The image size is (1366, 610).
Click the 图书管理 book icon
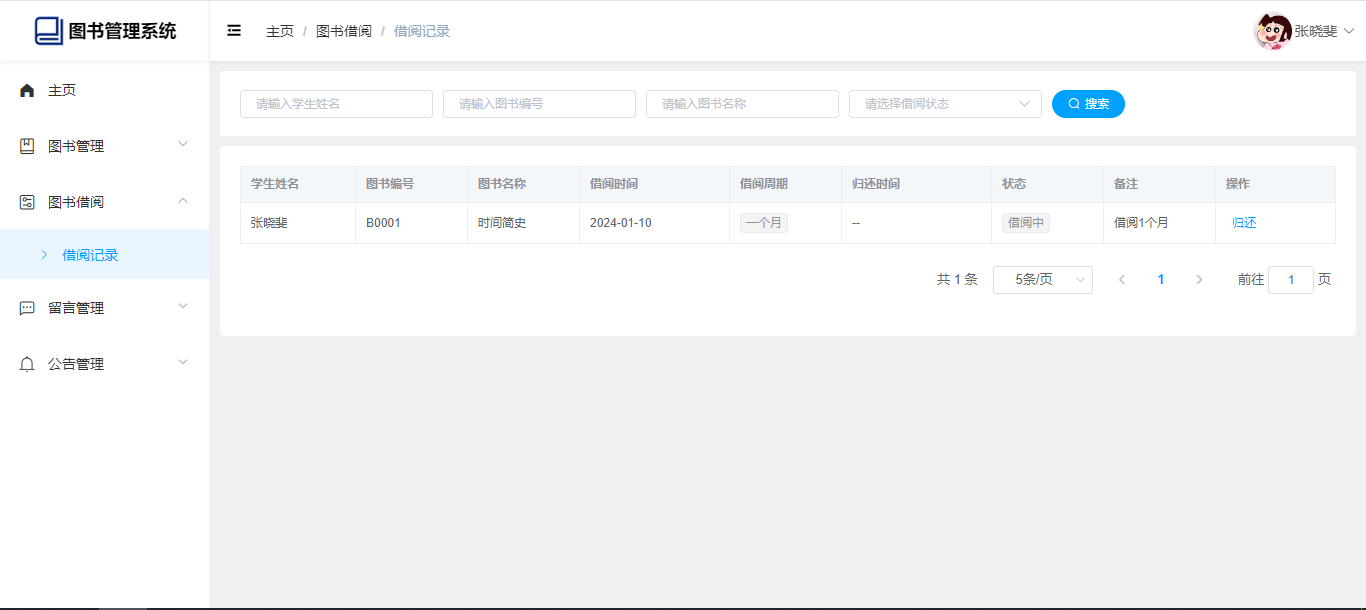27,146
